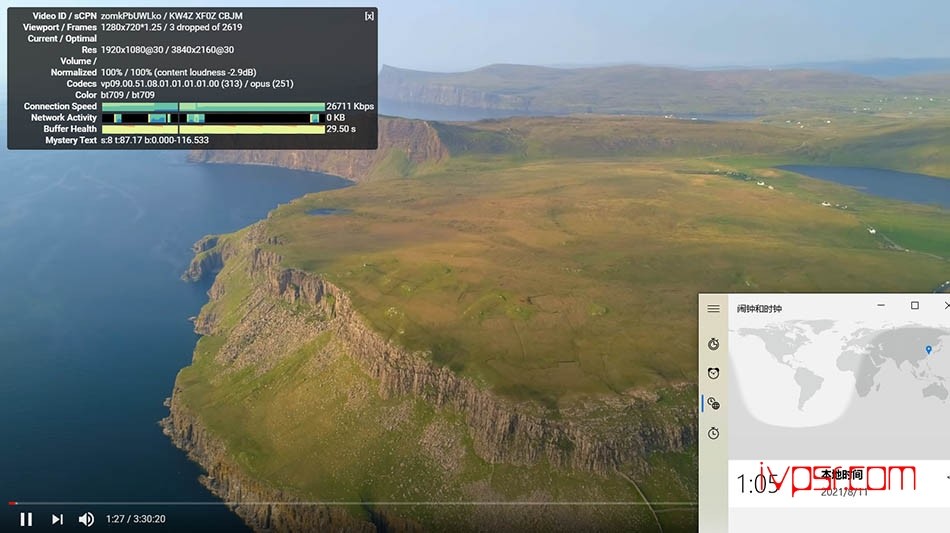Image resolution: width=950 pixels, height=533 pixels.
Task: Click the location pin on world map
Action: pyautogui.click(x=928, y=349)
